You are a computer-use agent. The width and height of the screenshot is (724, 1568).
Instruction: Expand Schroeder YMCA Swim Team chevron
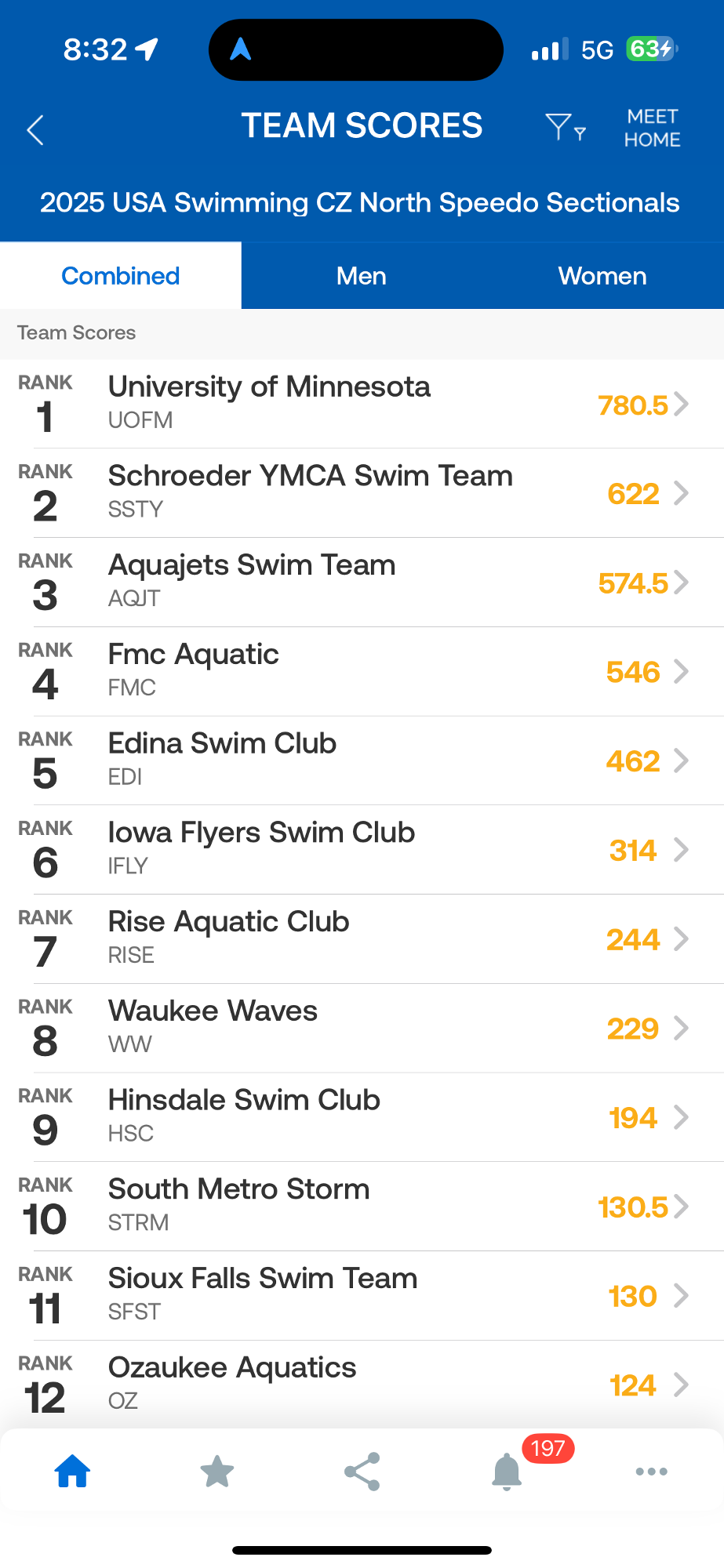pos(681,493)
